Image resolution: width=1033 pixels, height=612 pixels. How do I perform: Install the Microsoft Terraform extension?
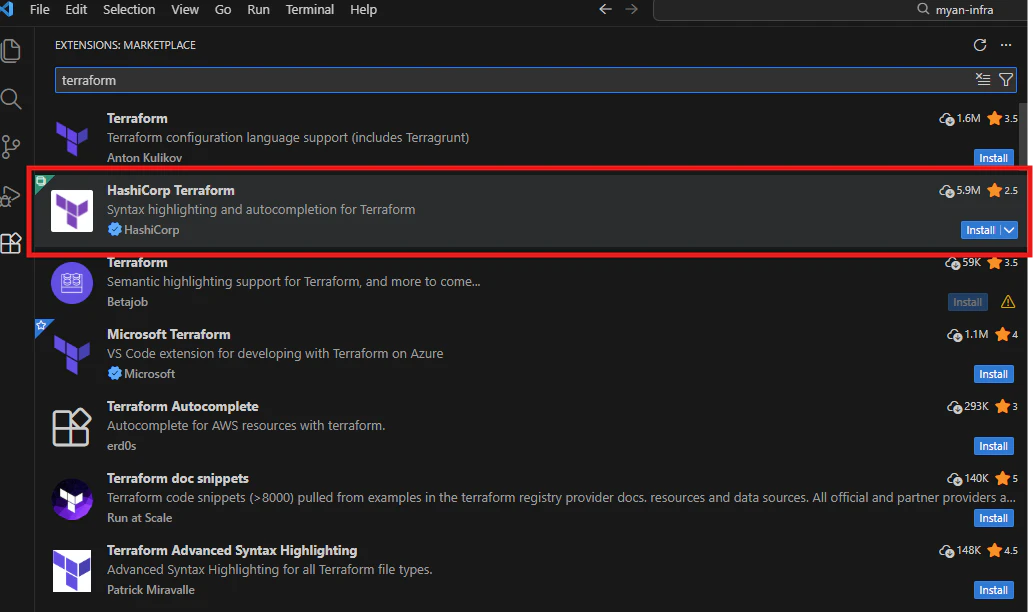click(993, 374)
